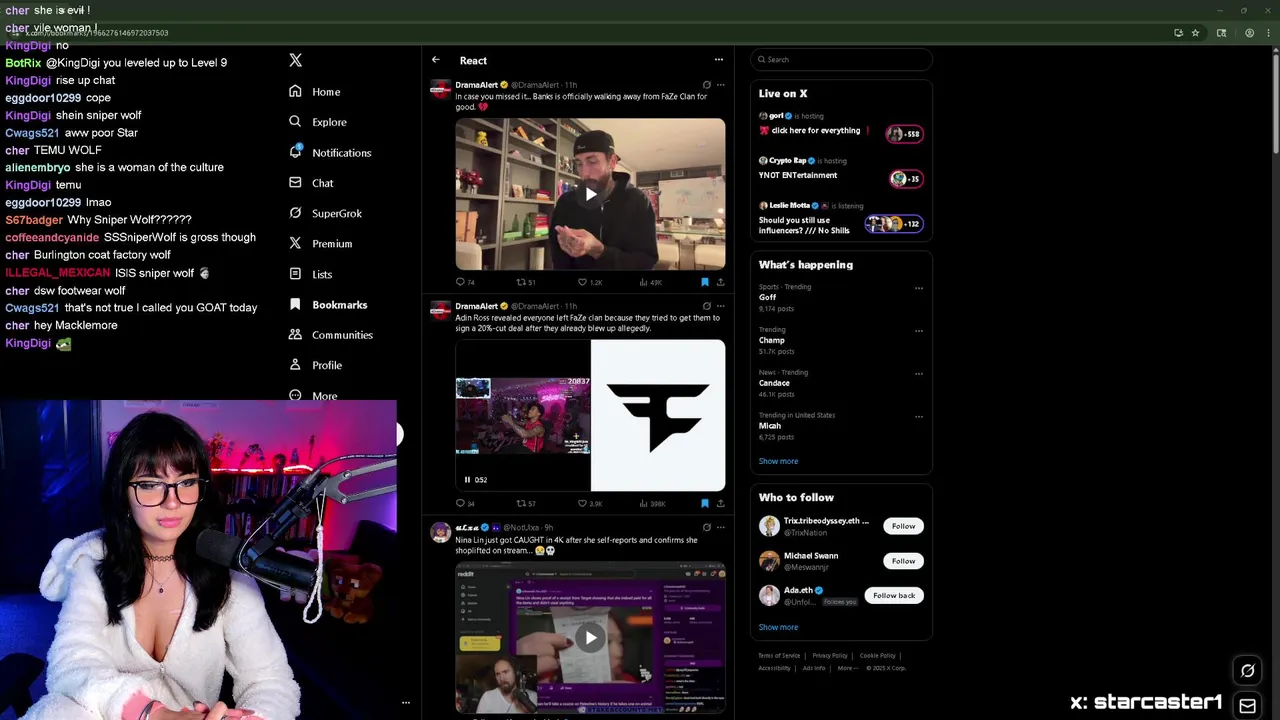The height and width of the screenshot is (720, 1280).
Task: Follow Michael Swann
Action: click(903, 561)
